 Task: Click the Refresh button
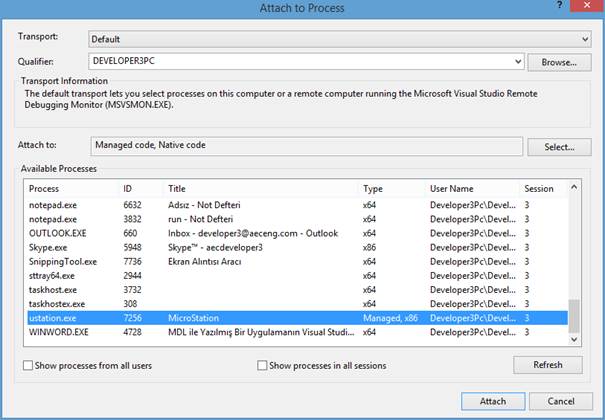[x=548, y=365]
